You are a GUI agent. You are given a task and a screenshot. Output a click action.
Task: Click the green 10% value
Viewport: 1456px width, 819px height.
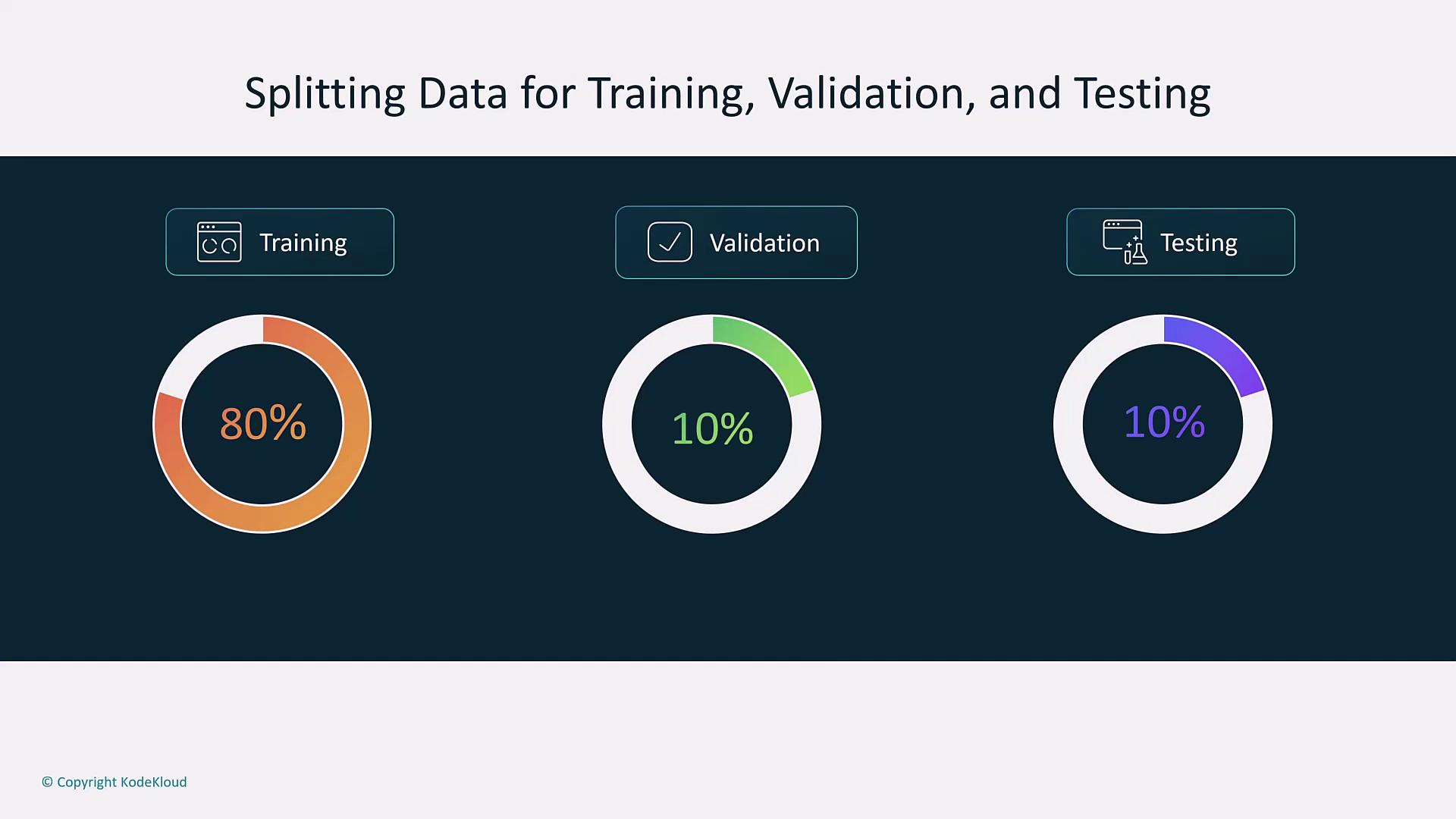[x=712, y=428]
